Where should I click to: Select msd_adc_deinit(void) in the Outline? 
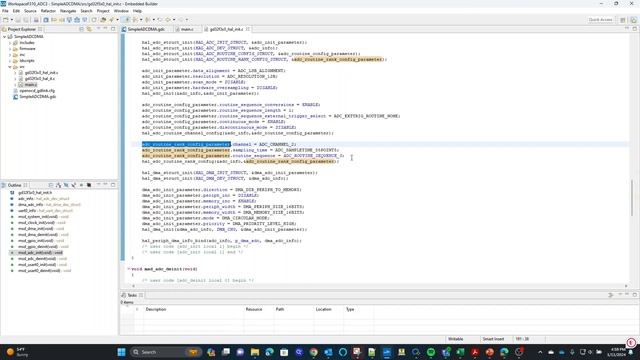37,258
